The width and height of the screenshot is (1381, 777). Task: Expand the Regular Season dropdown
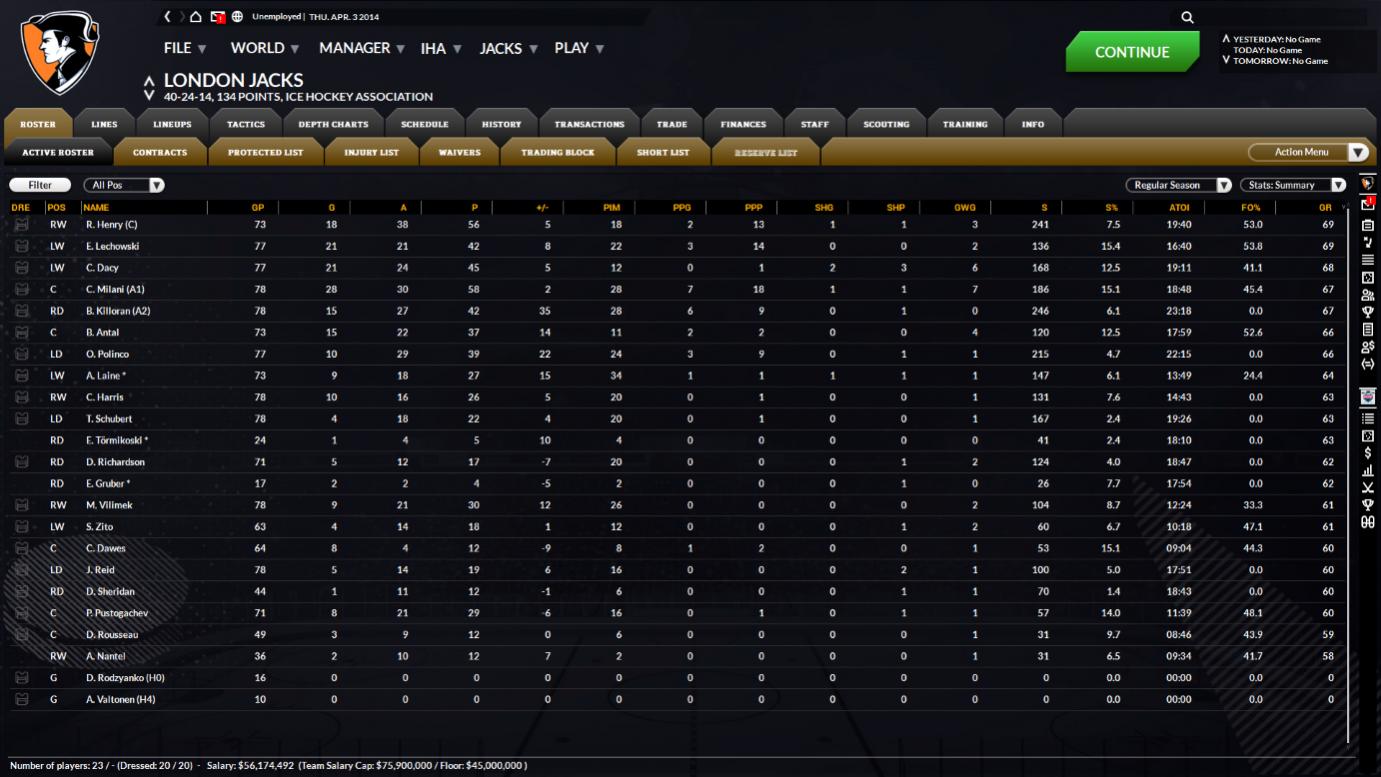click(1178, 185)
